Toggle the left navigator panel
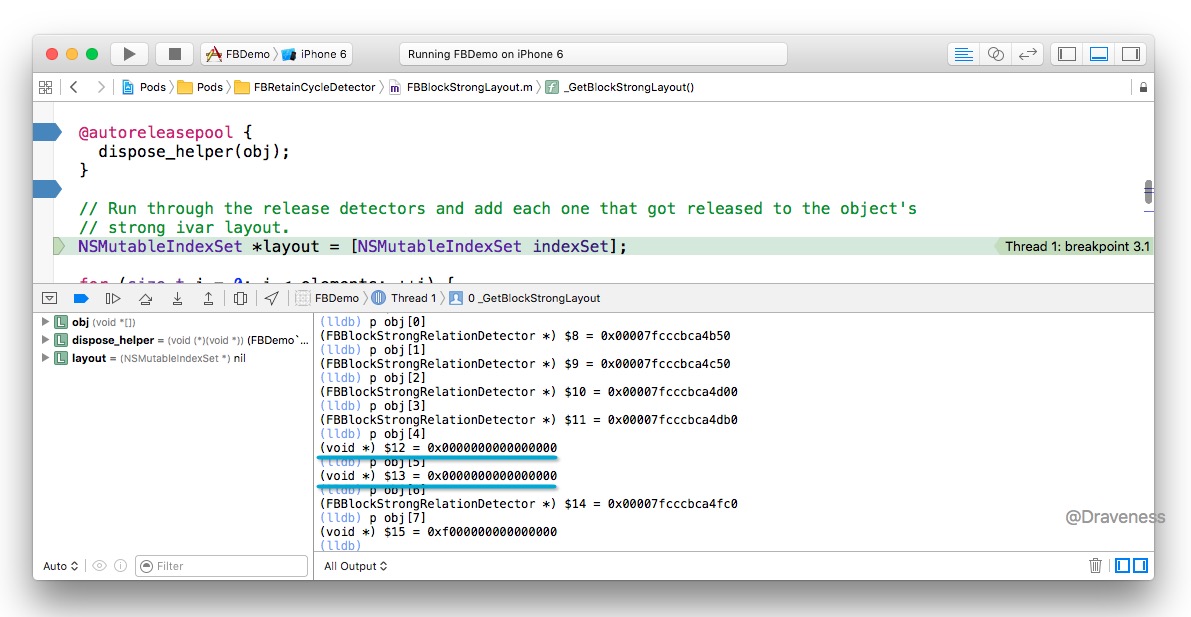1191x617 pixels. pos(1067,54)
